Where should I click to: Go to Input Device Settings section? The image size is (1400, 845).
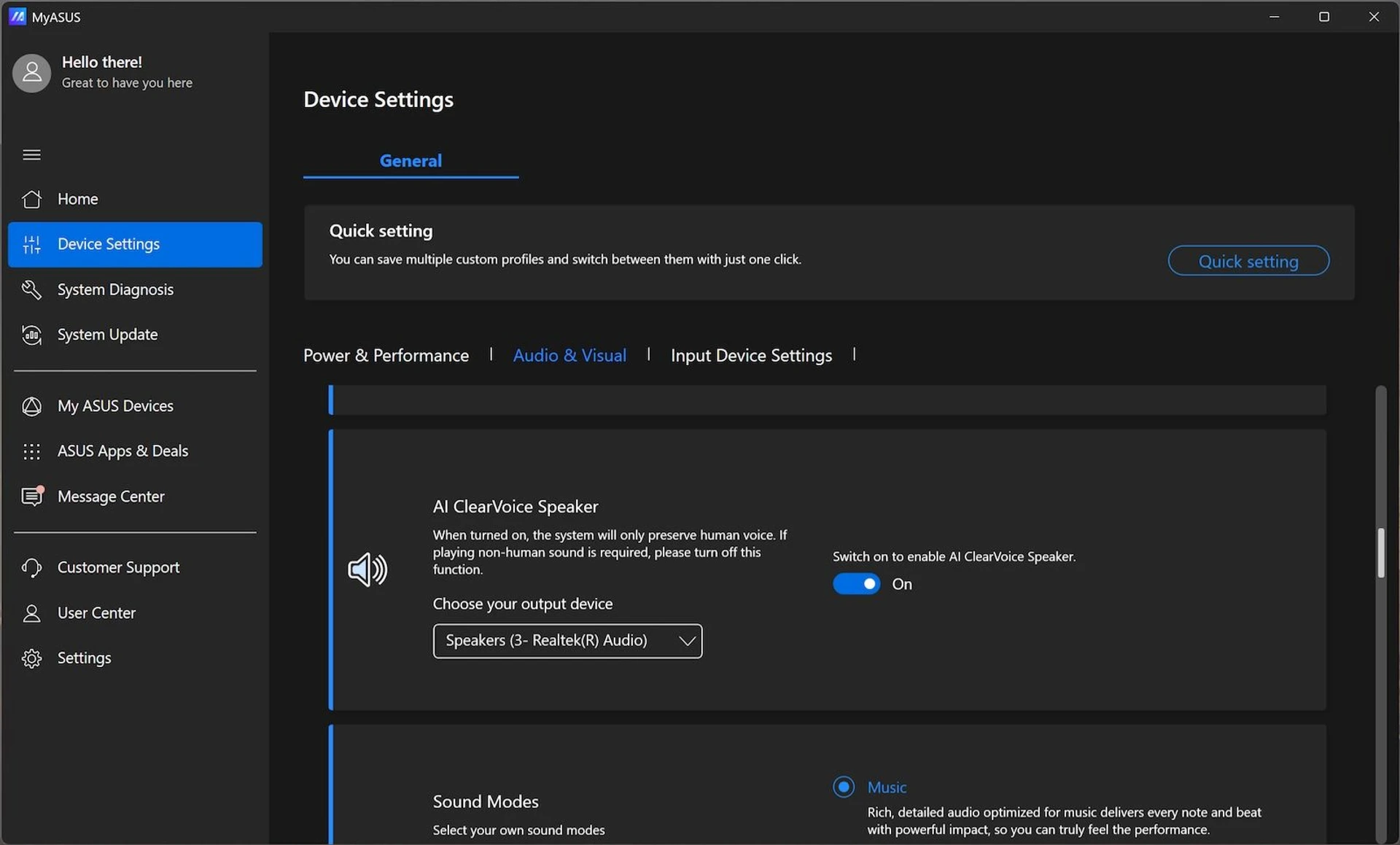tap(751, 355)
